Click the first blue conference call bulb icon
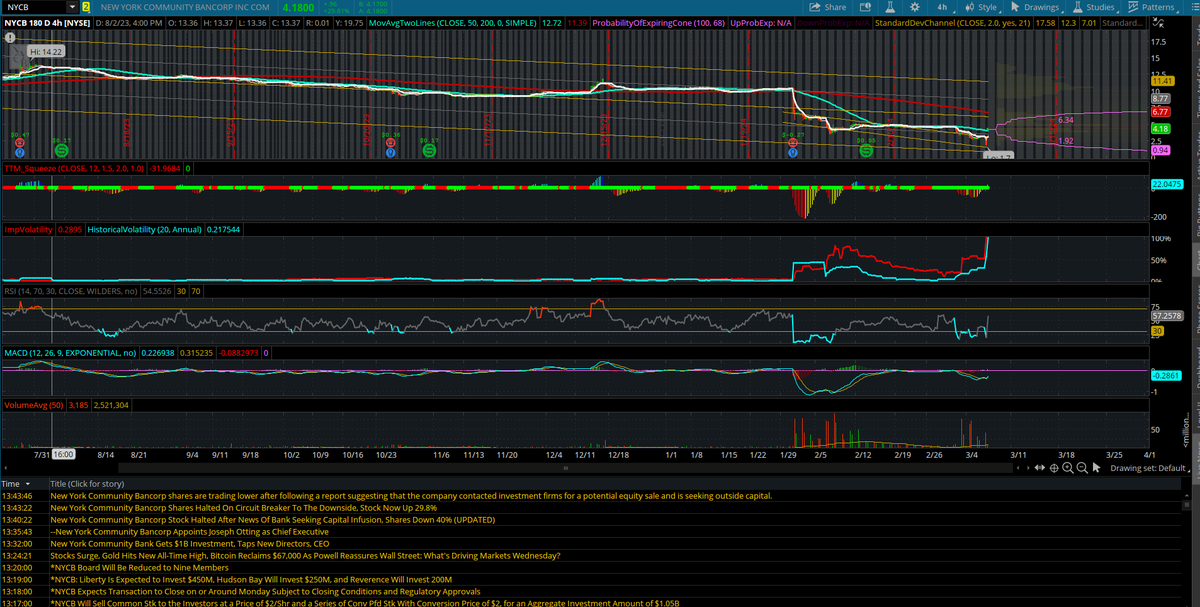This screenshot has height=607, width=1200. pyautogui.click(x=20, y=153)
